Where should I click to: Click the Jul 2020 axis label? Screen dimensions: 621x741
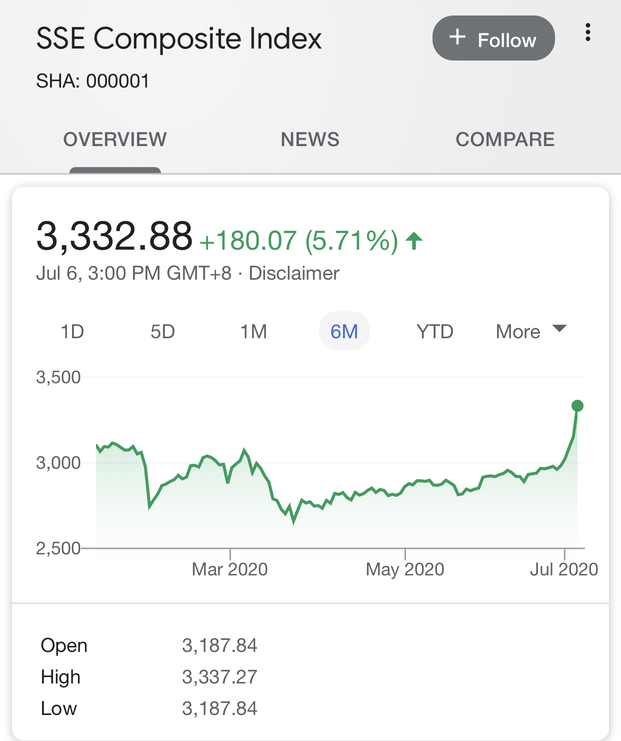(x=565, y=570)
